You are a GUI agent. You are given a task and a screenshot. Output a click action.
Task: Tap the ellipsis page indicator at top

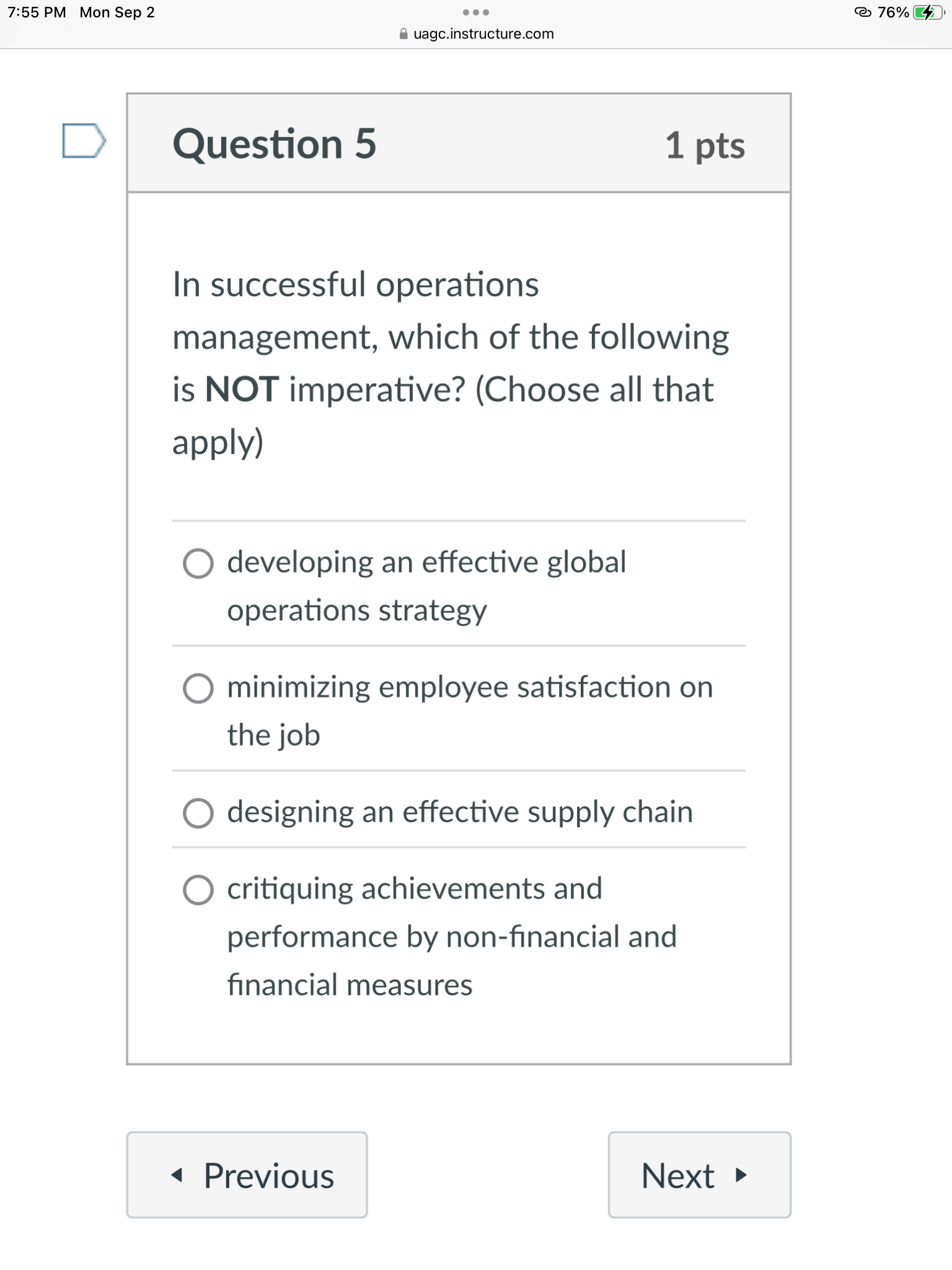[476, 12]
